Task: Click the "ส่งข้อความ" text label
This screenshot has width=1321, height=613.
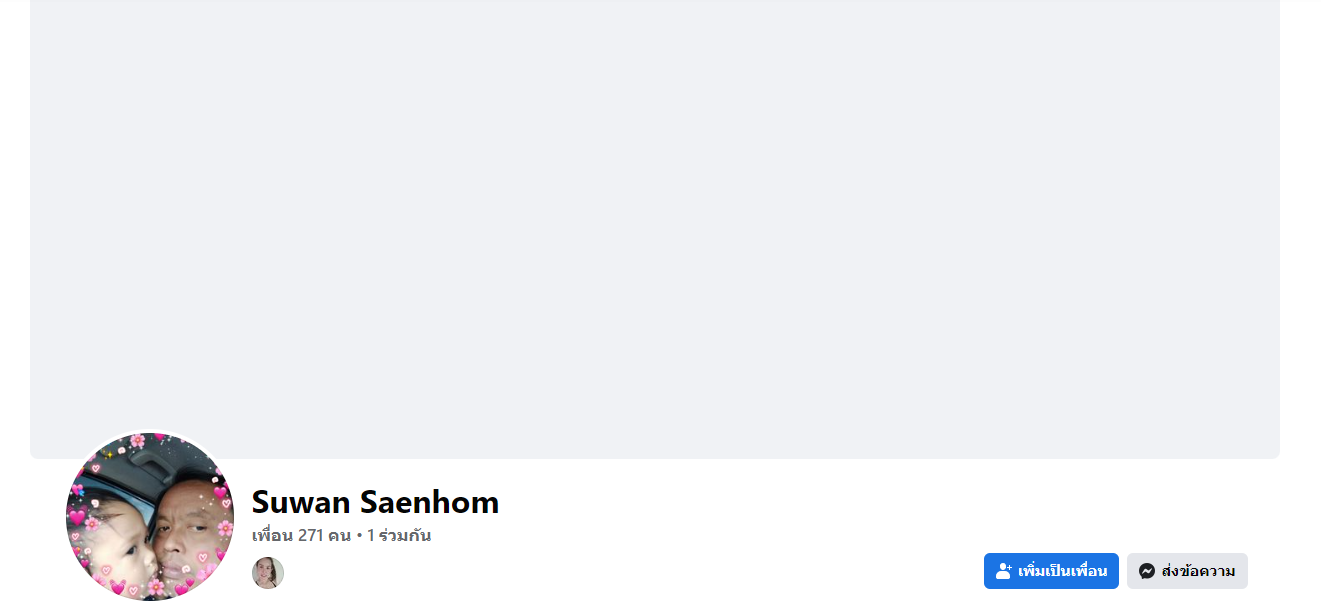Action: point(1198,571)
